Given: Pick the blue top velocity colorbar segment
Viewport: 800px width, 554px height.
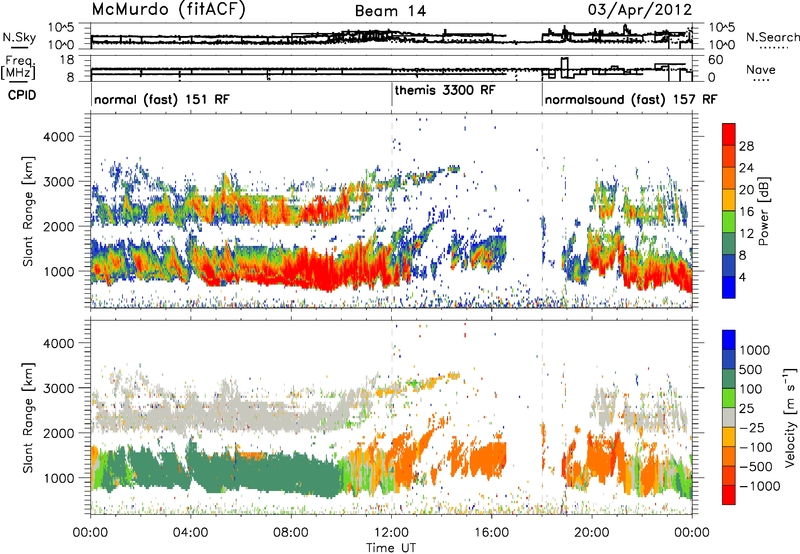Looking at the screenshot, I should (x=729, y=340).
